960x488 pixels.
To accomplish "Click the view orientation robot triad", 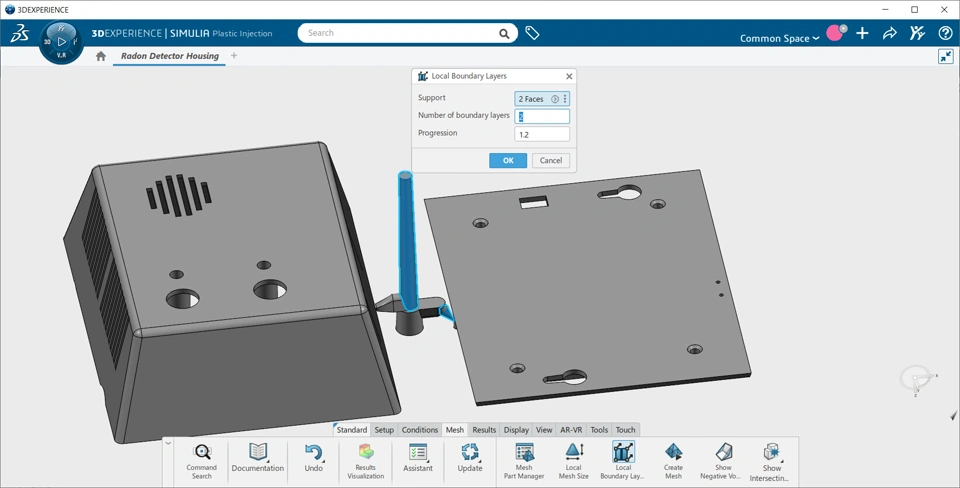I will [x=917, y=380].
